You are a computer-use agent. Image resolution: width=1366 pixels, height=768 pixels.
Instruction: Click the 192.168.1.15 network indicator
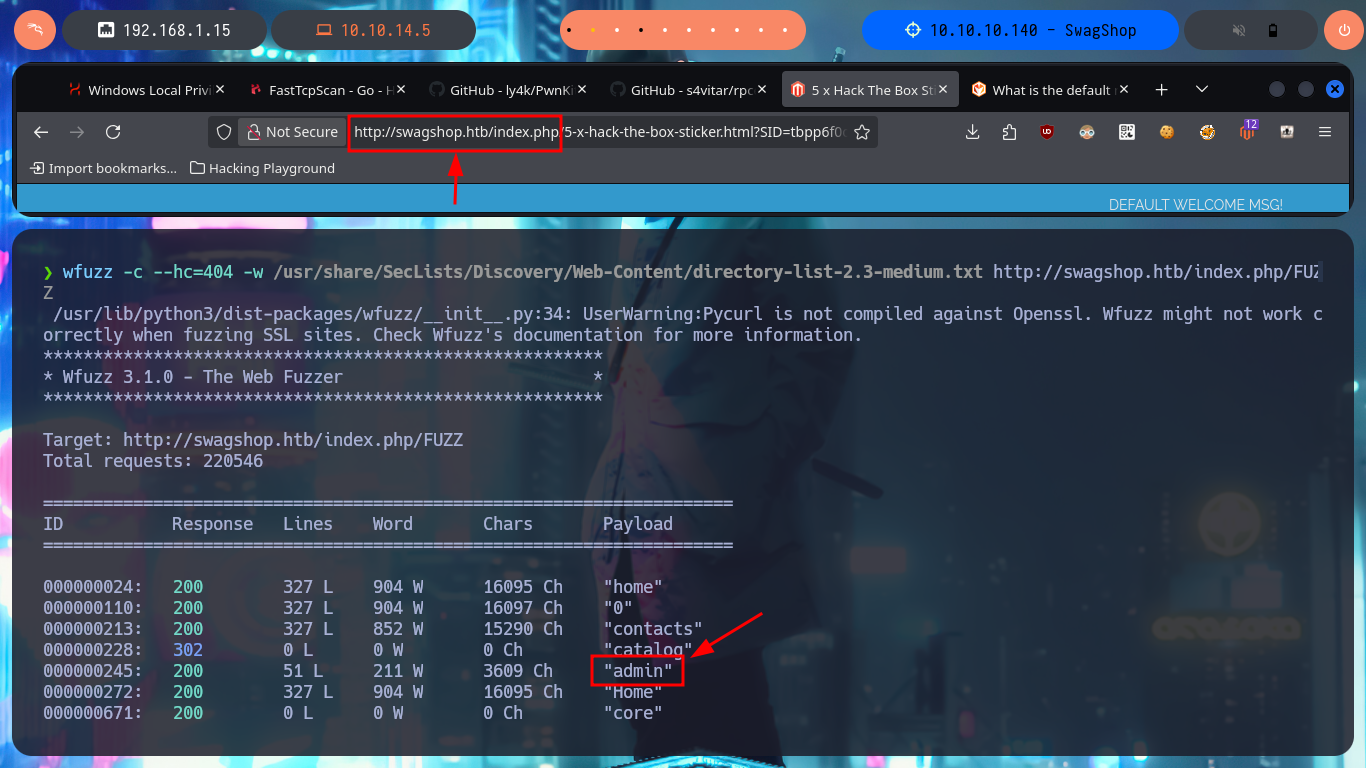[164, 30]
